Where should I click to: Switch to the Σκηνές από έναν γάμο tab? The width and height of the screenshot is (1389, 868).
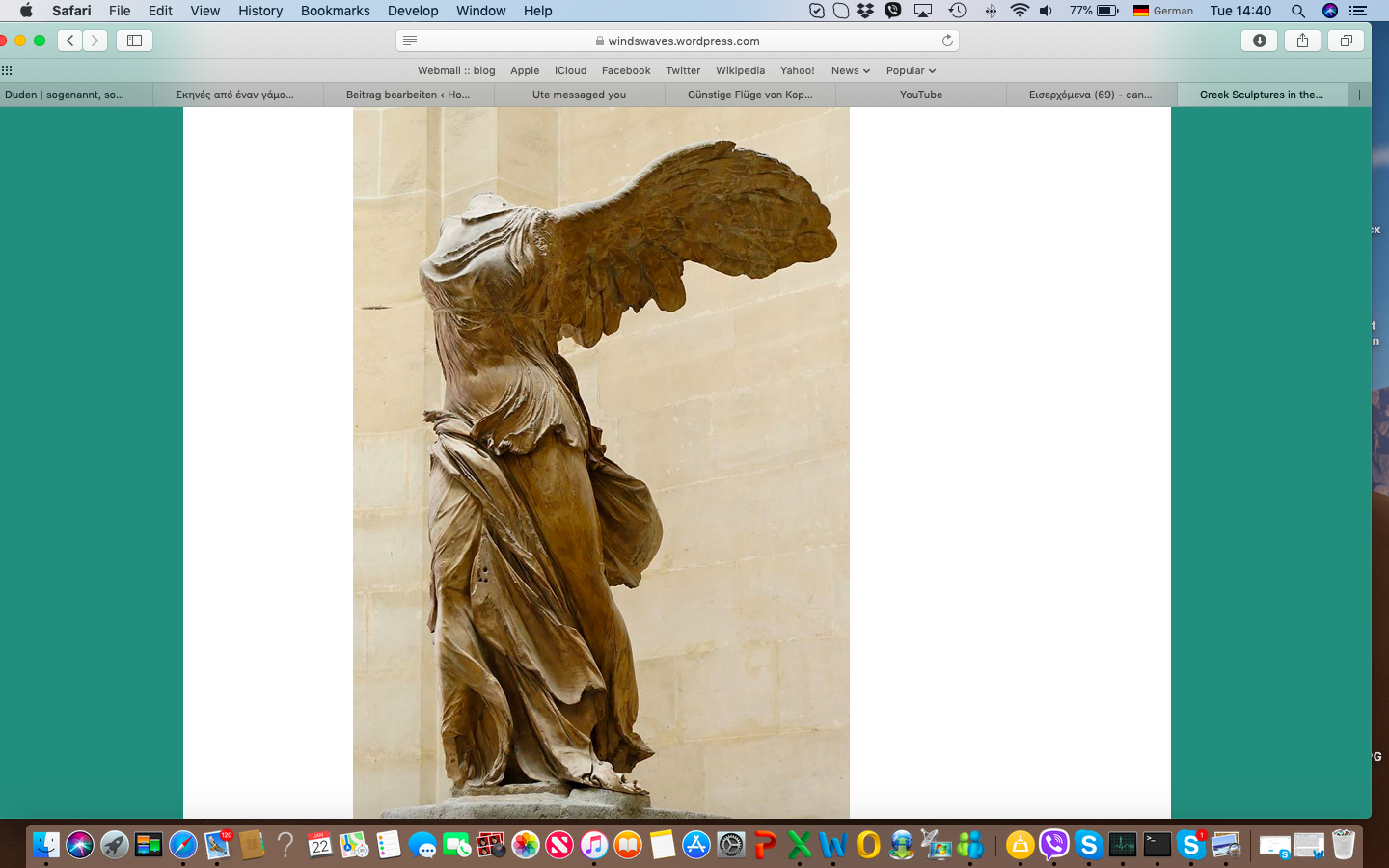point(237,95)
